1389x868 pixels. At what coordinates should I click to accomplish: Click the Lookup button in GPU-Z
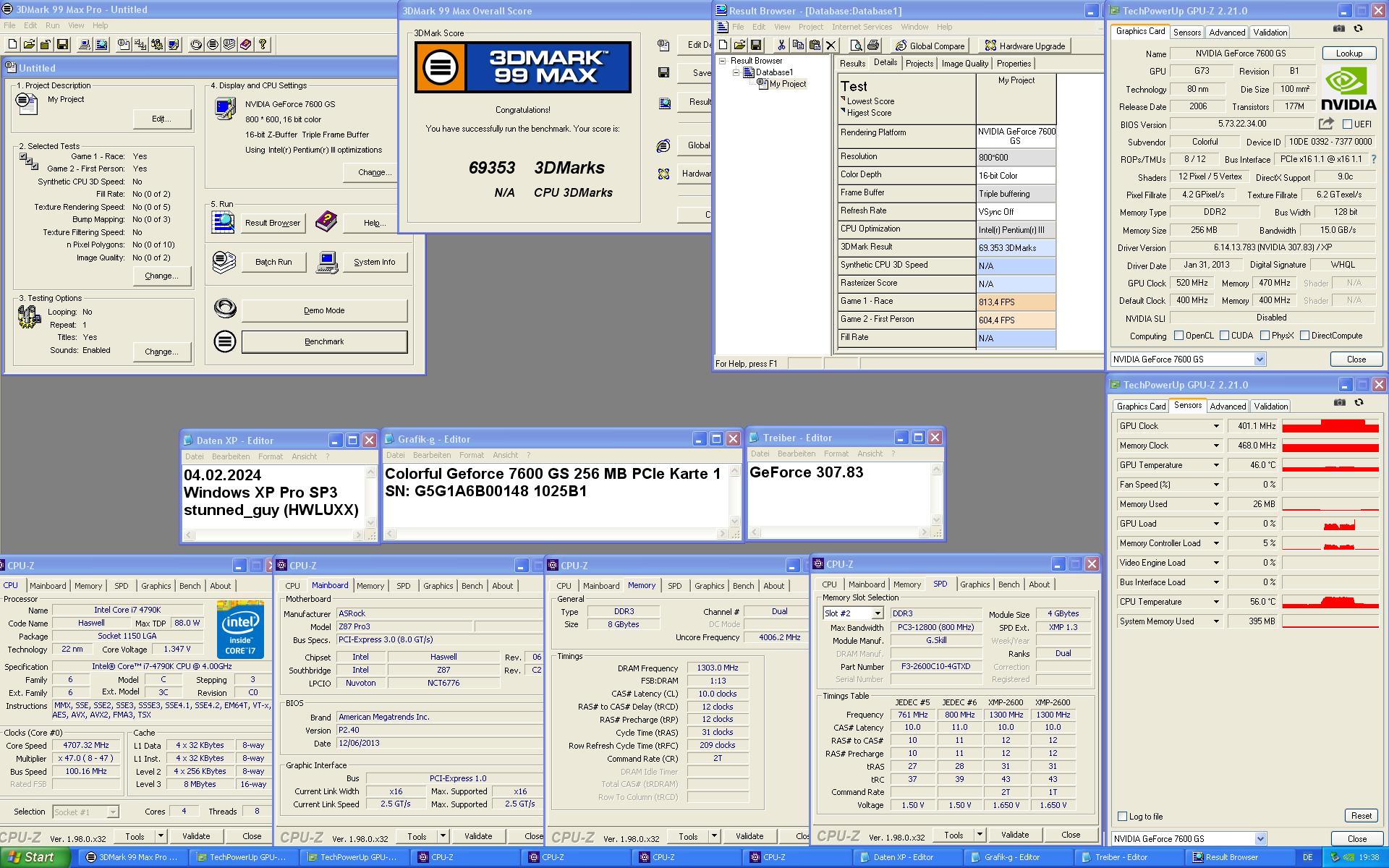1348,54
